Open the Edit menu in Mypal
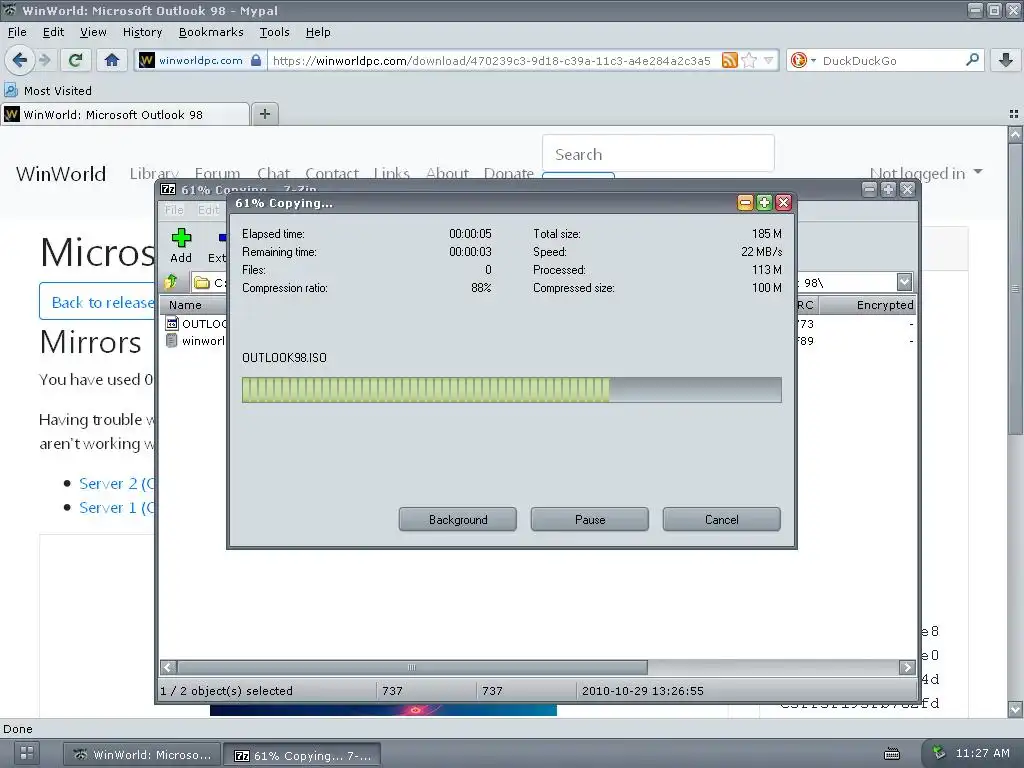Viewport: 1024px width, 768px height. 53,32
